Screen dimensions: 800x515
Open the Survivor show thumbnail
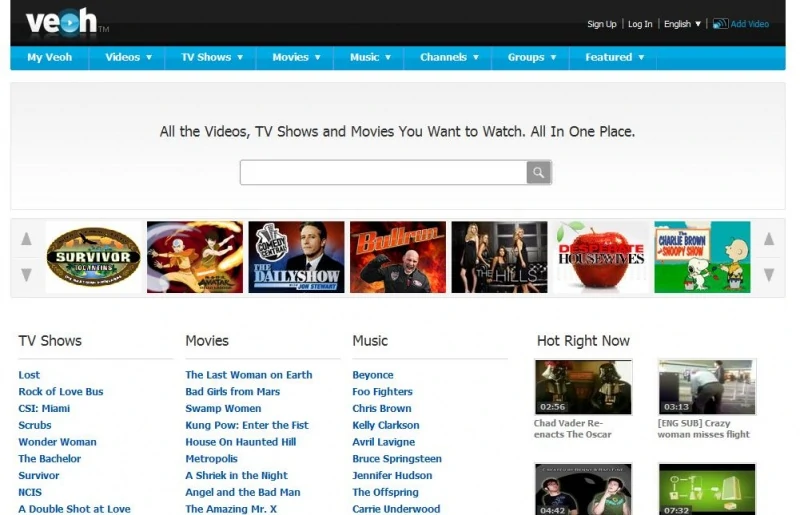click(93, 257)
